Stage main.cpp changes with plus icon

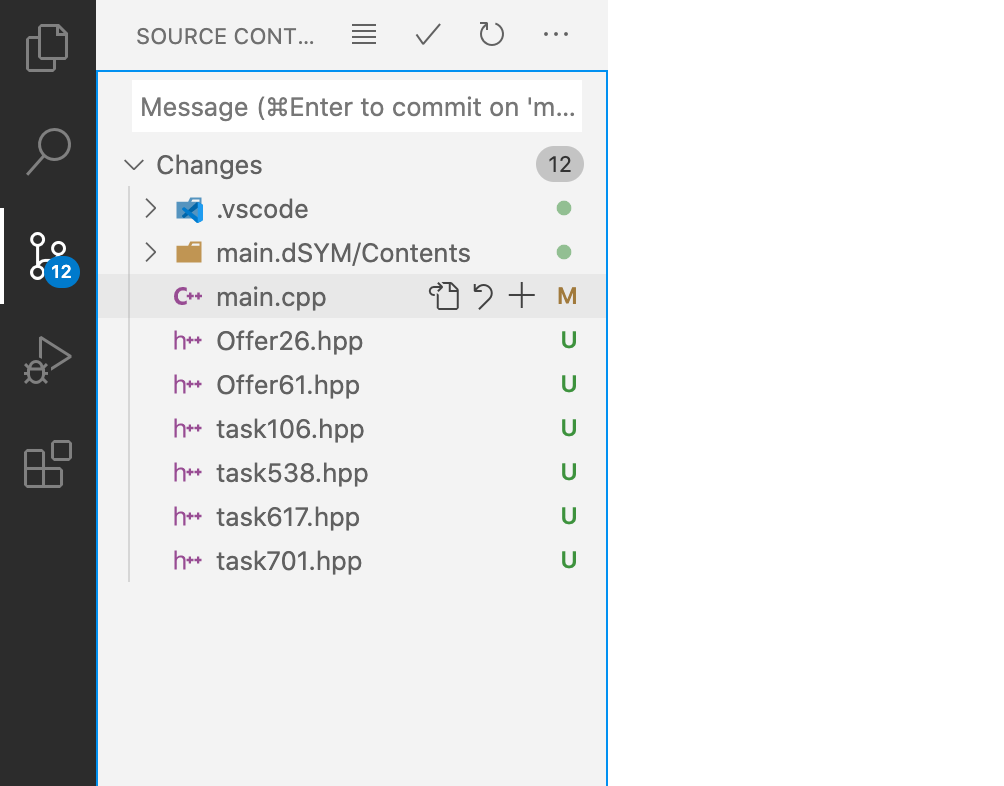(522, 296)
